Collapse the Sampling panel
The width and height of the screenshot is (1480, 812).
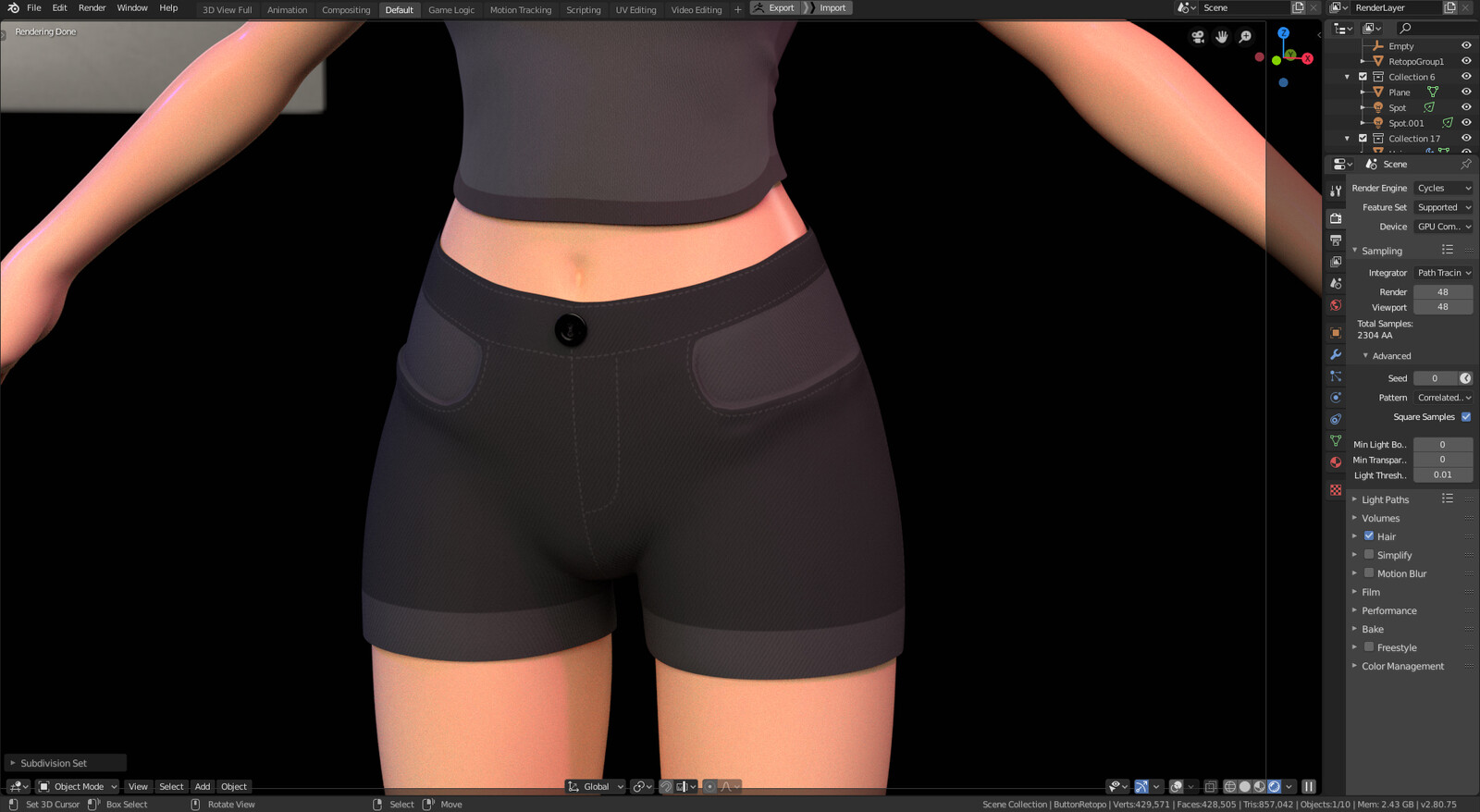click(x=1382, y=251)
